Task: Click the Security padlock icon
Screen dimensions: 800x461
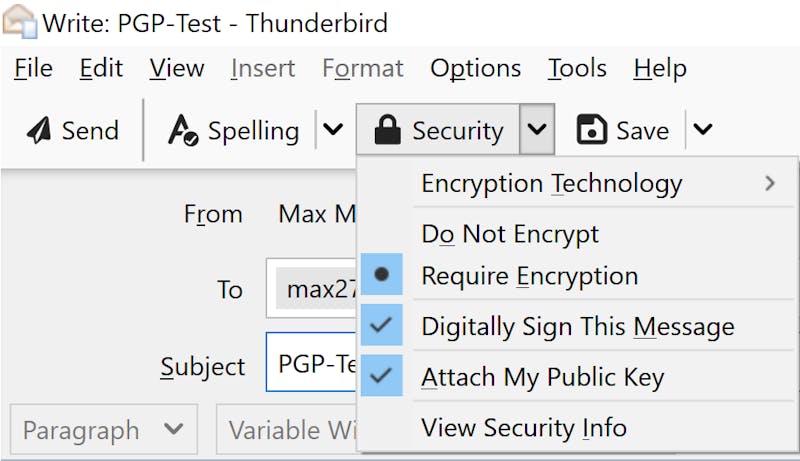Action: click(387, 130)
